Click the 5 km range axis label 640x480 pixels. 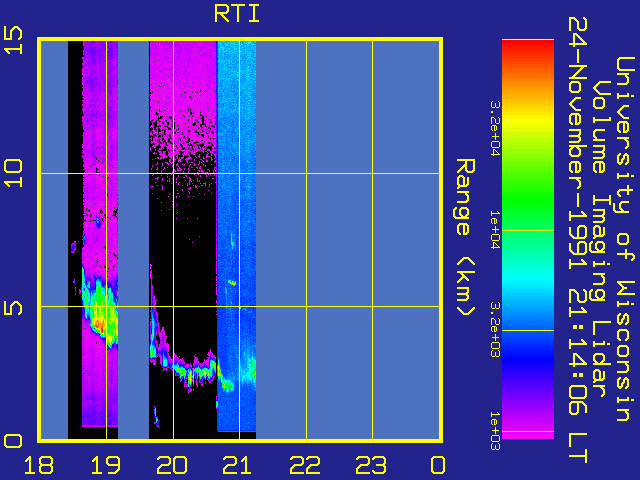click(13, 306)
